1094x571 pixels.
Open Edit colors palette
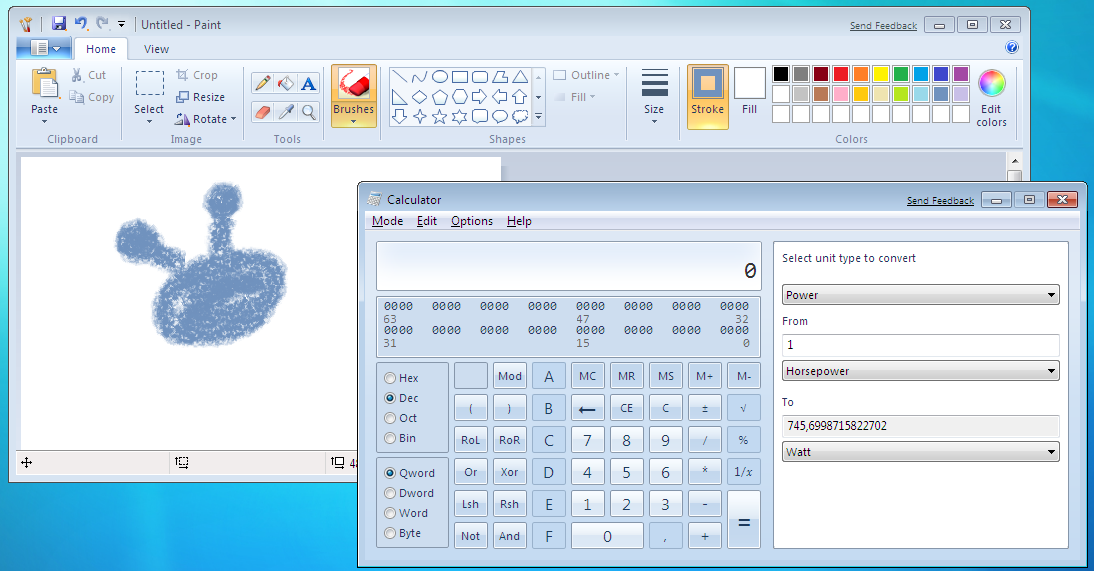tap(991, 98)
